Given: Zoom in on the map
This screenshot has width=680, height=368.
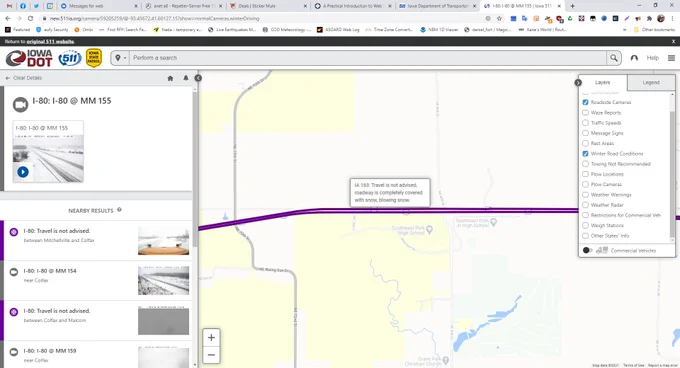Looking at the screenshot, I should pyautogui.click(x=211, y=338).
